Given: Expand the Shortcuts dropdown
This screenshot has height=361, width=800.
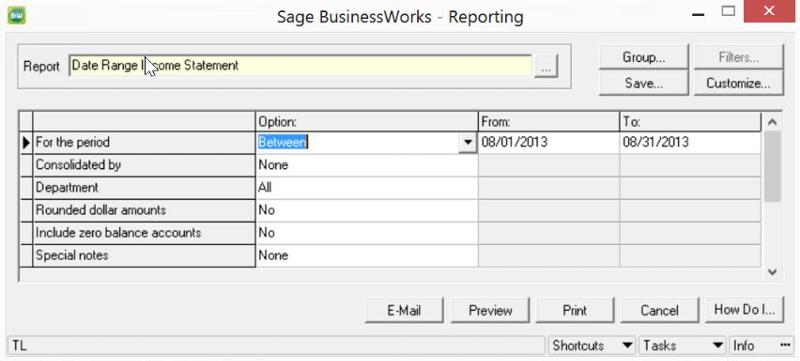Looking at the screenshot, I should click(x=628, y=345).
